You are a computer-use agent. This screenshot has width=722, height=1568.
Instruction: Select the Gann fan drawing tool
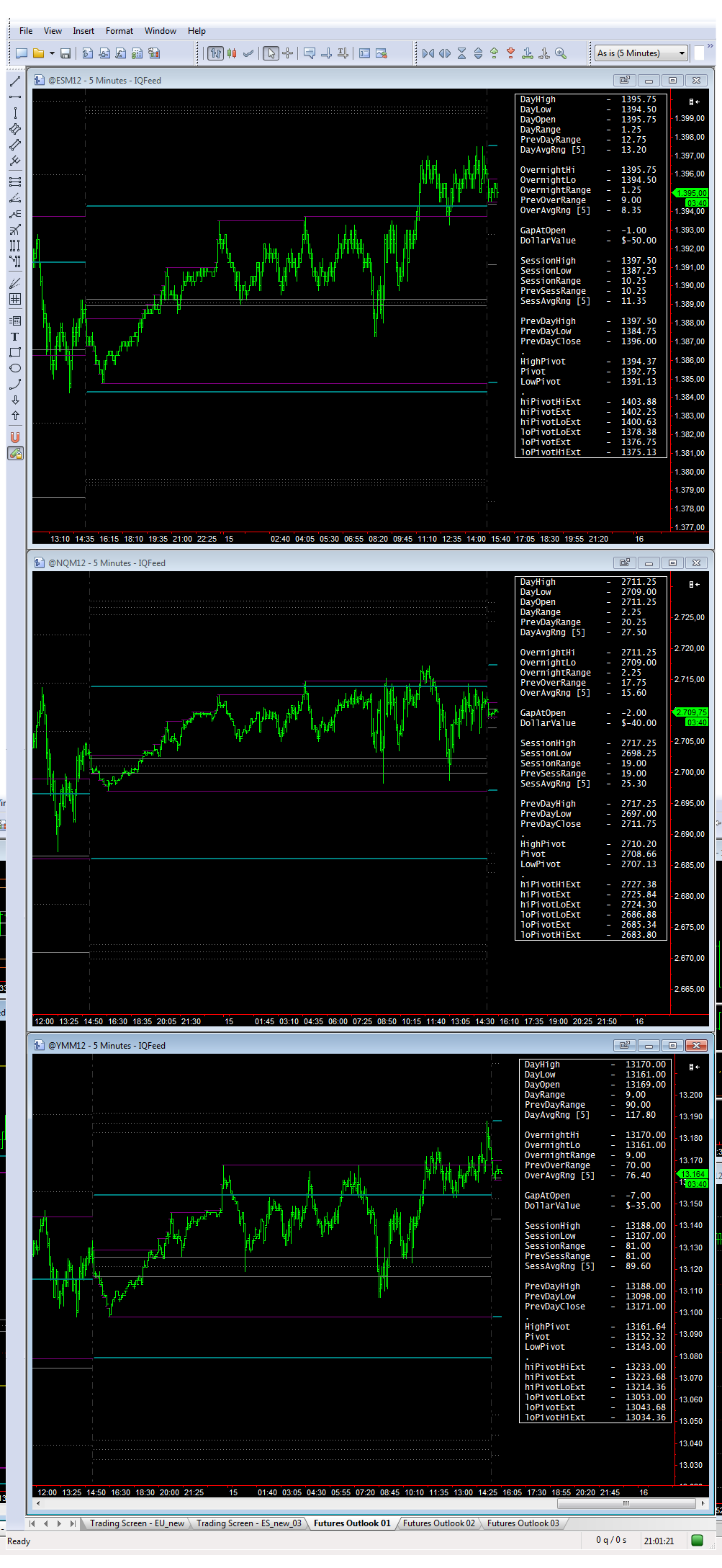14,283
